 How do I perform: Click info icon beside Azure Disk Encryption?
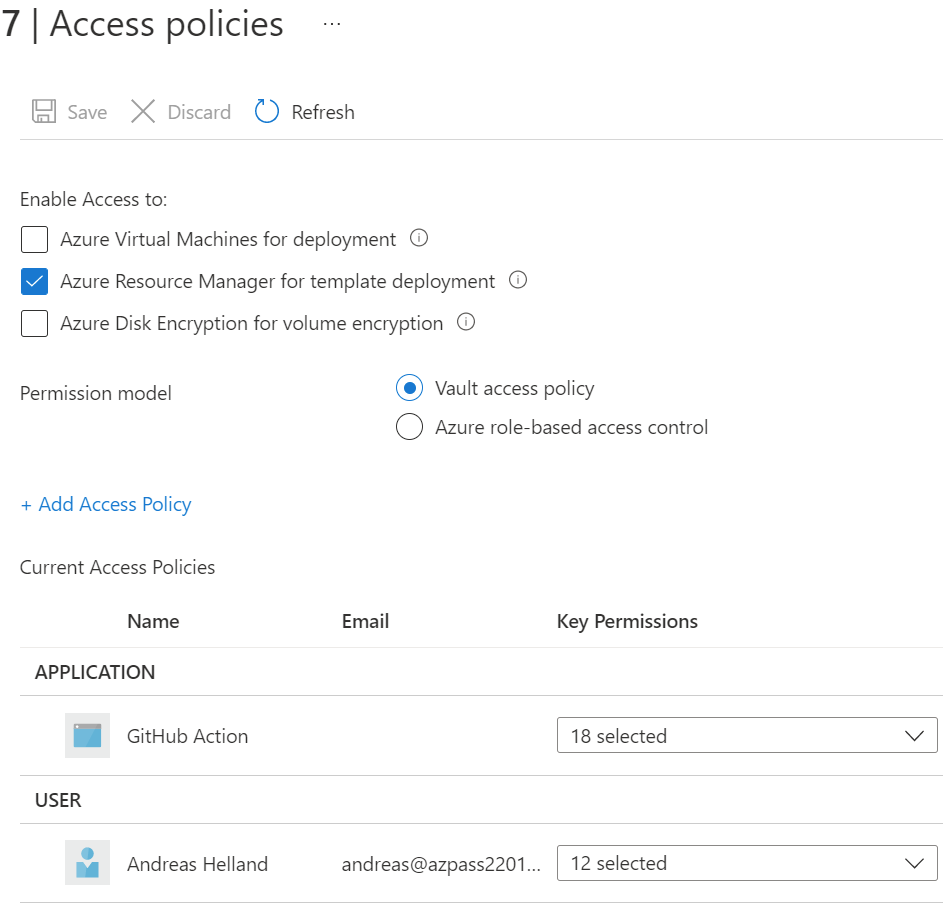click(466, 323)
